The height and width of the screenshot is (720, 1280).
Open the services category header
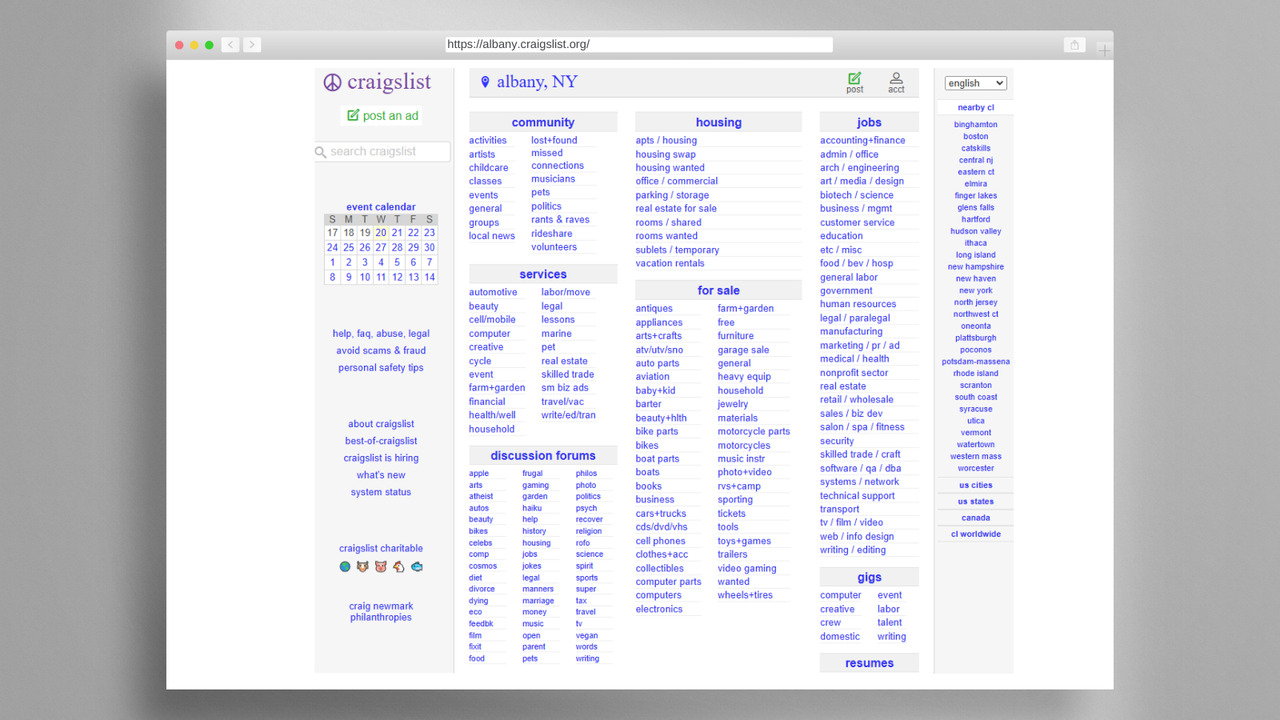tap(543, 275)
